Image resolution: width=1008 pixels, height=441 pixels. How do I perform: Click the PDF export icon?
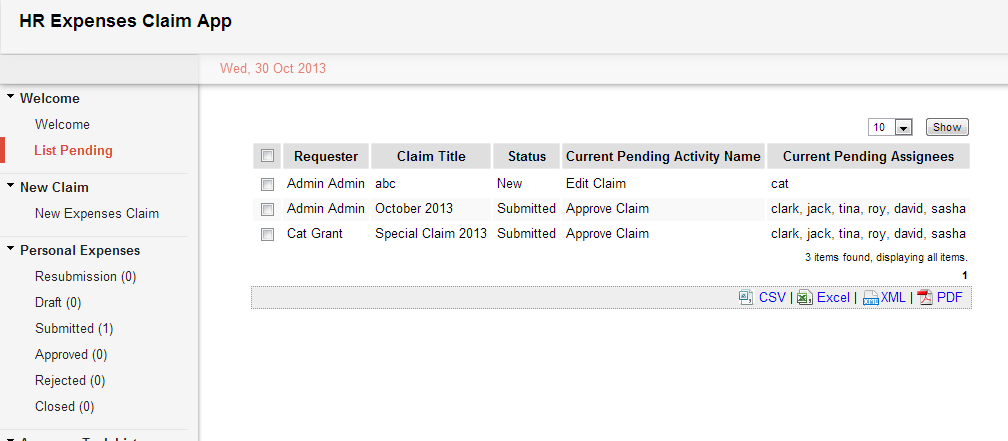[925, 298]
